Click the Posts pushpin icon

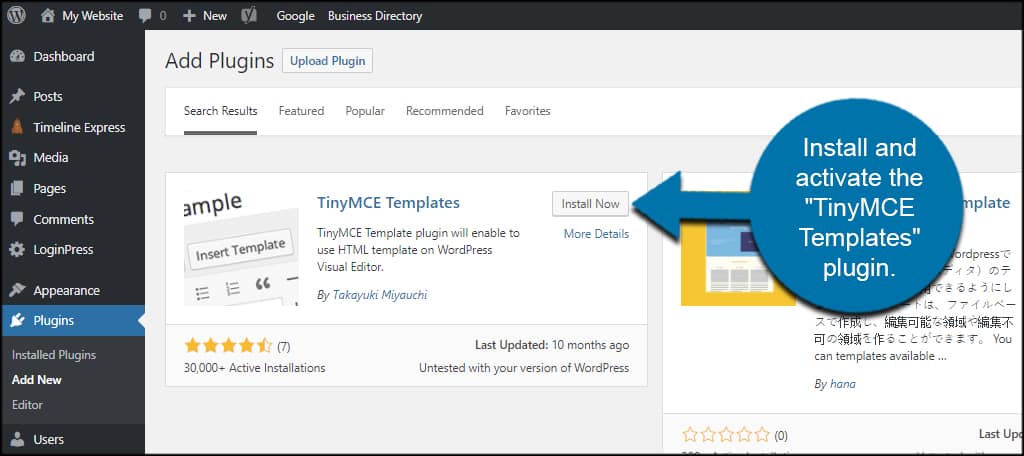(18, 97)
